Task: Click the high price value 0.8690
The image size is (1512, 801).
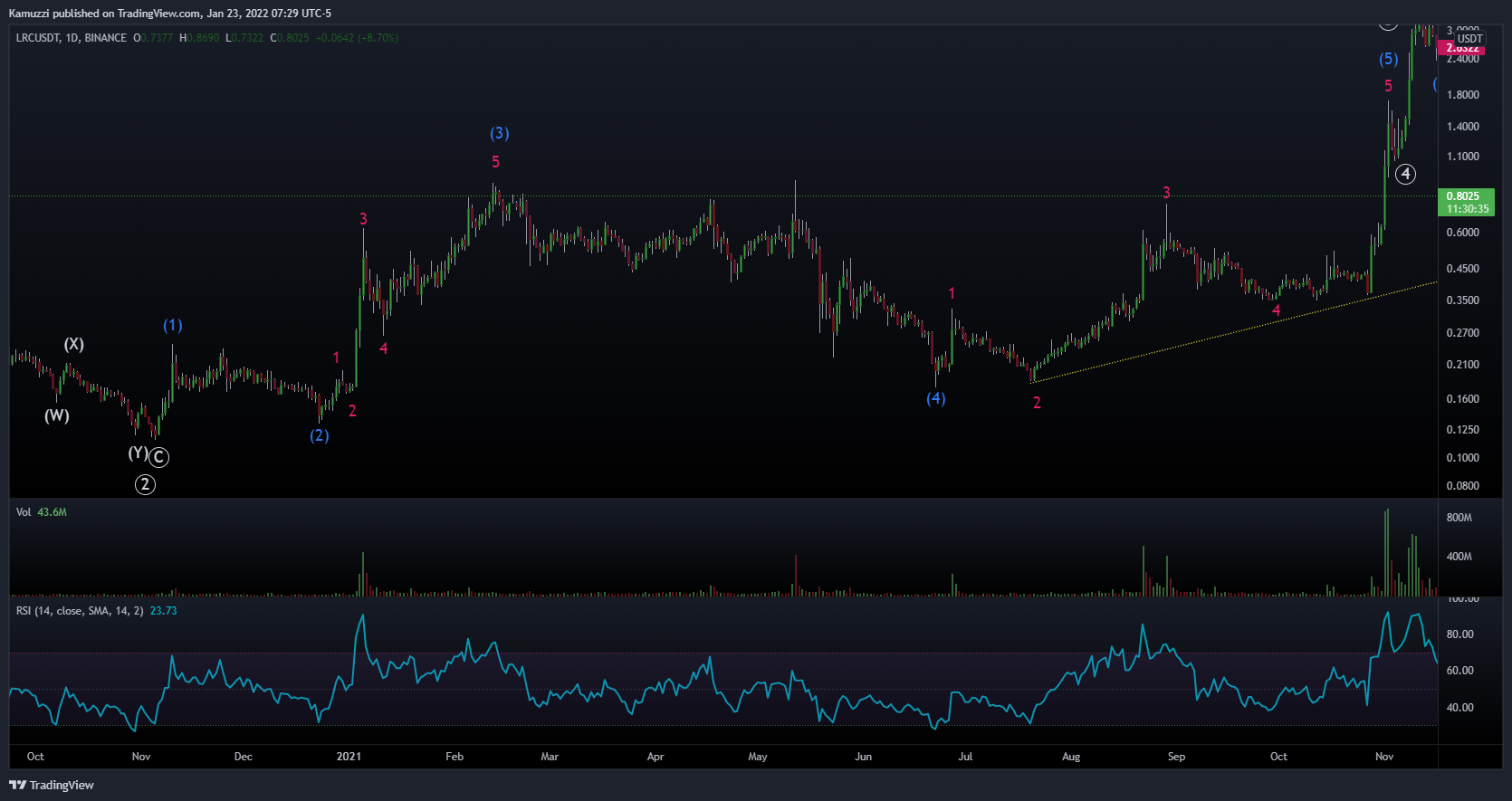Action: [x=203, y=38]
